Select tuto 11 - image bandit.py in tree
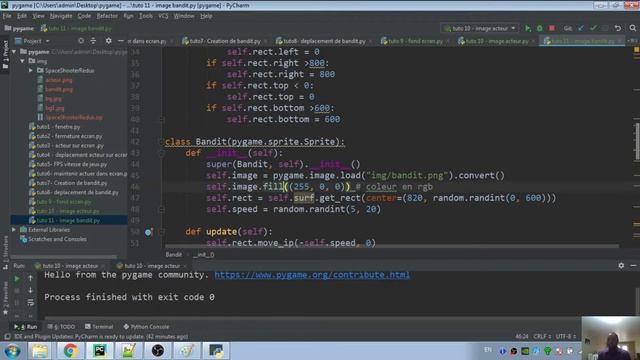 [68, 220]
